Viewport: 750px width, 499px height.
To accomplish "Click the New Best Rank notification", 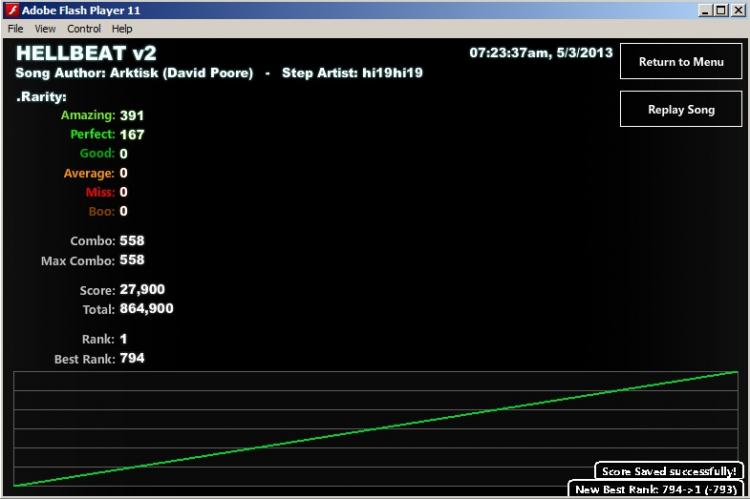I will [655, 489].
